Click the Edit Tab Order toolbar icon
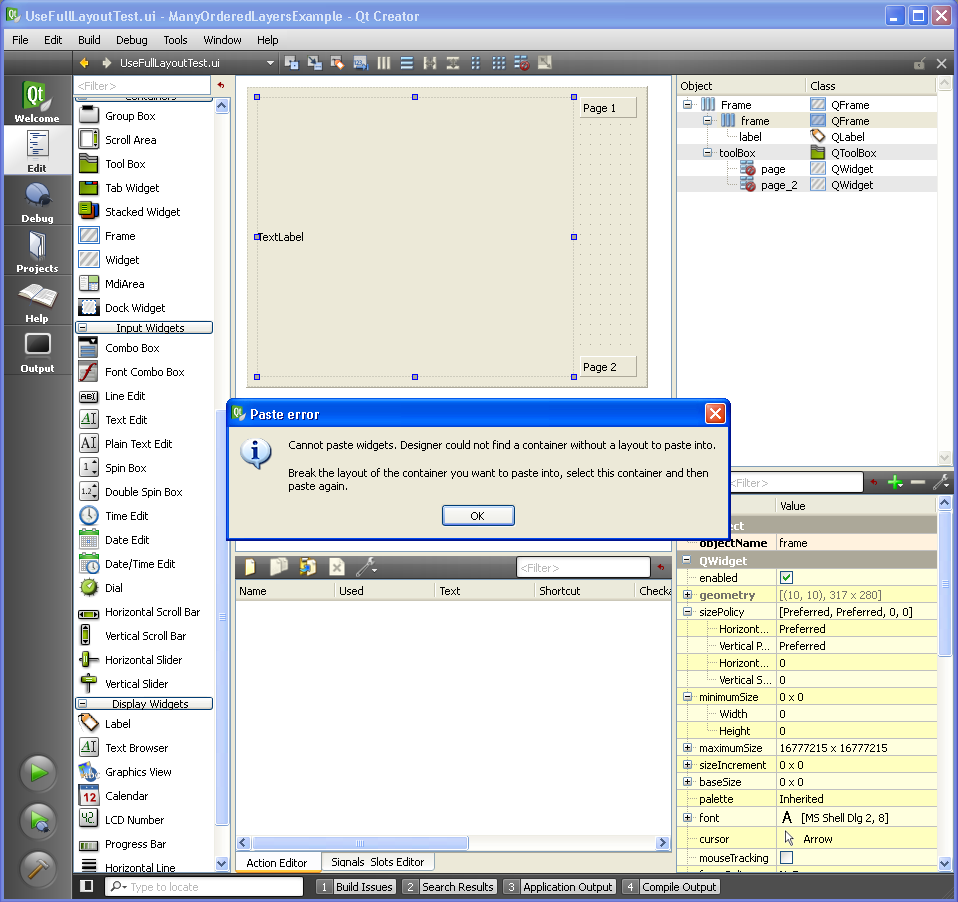Image resolution: width=958 pixels, height=902 pixels. click(360, 63)
